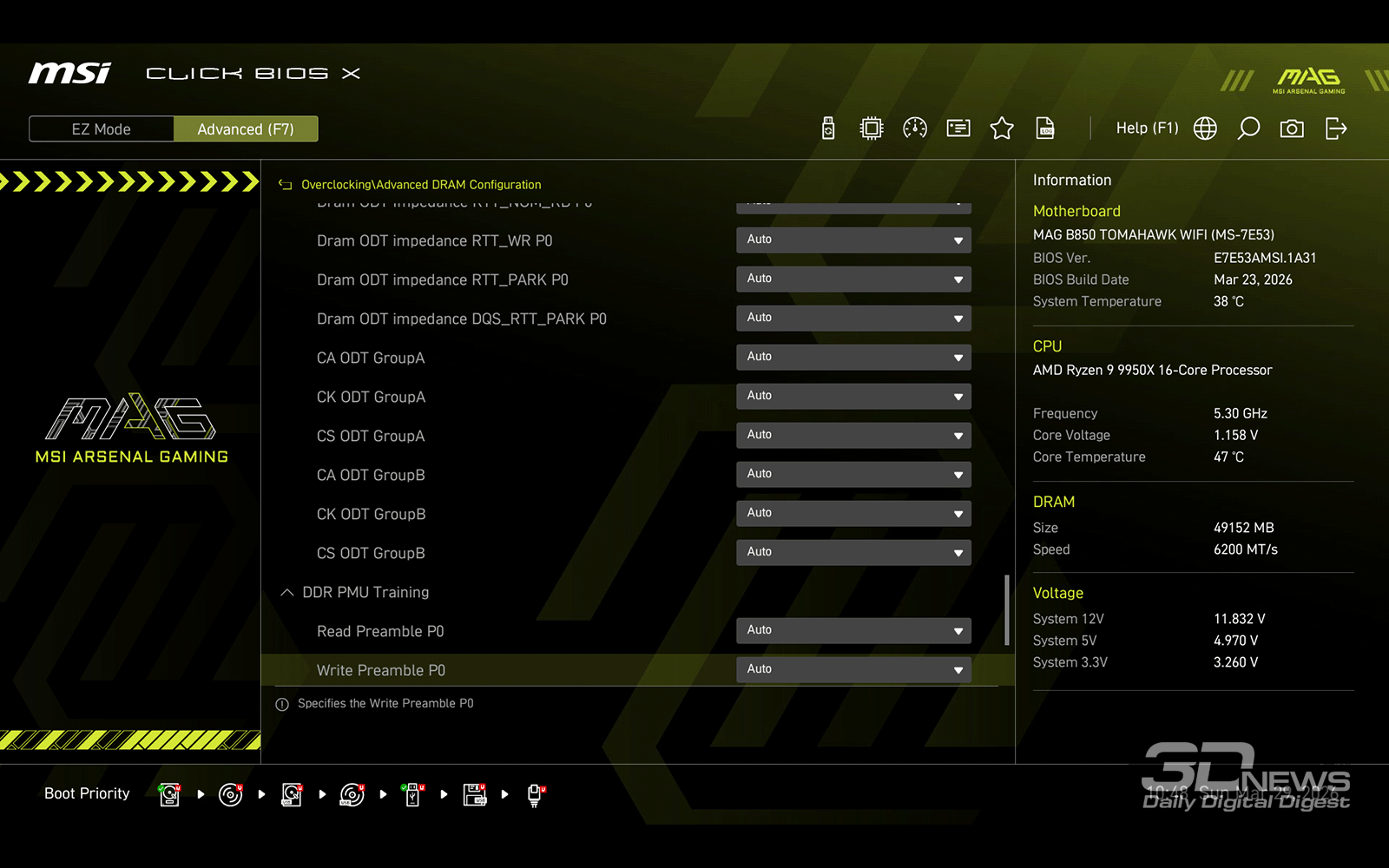
Task: Click the CPU chip icon in toolbar
Action: (x=871, y=128)
